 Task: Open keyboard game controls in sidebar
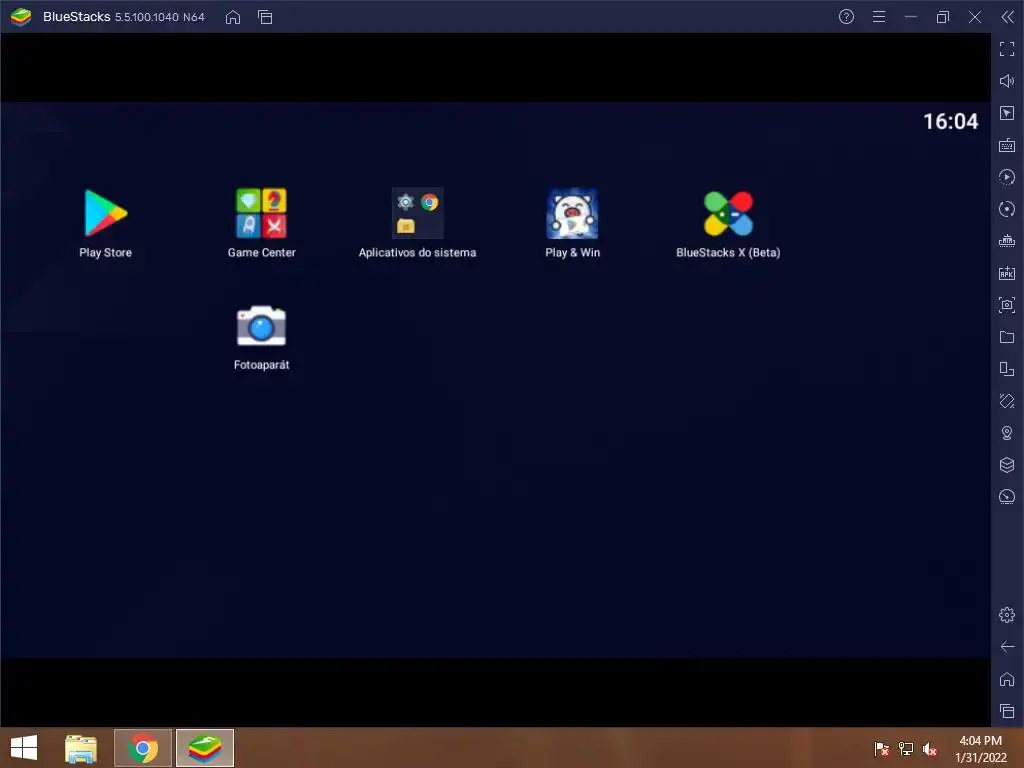[1007, 145]
